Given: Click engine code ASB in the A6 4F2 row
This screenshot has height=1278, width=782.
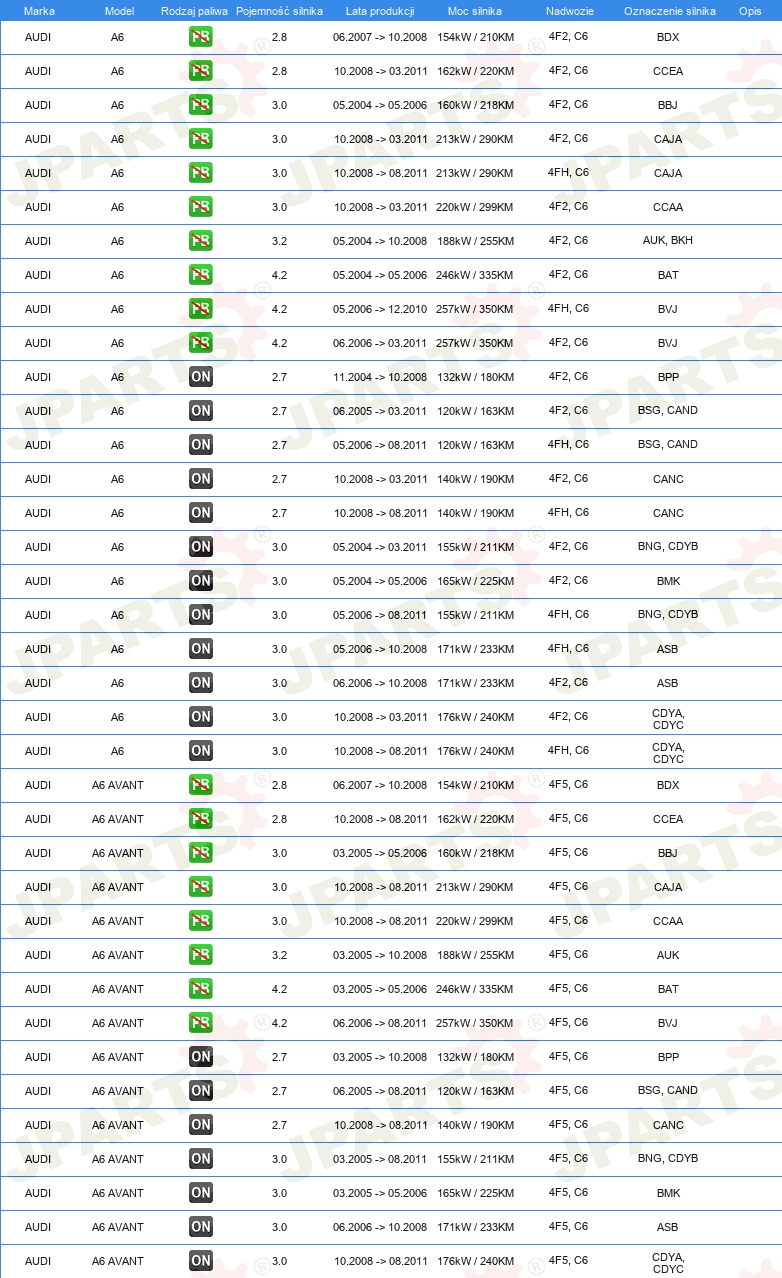Looking at the screenshot, I should [x=668, y=683].
